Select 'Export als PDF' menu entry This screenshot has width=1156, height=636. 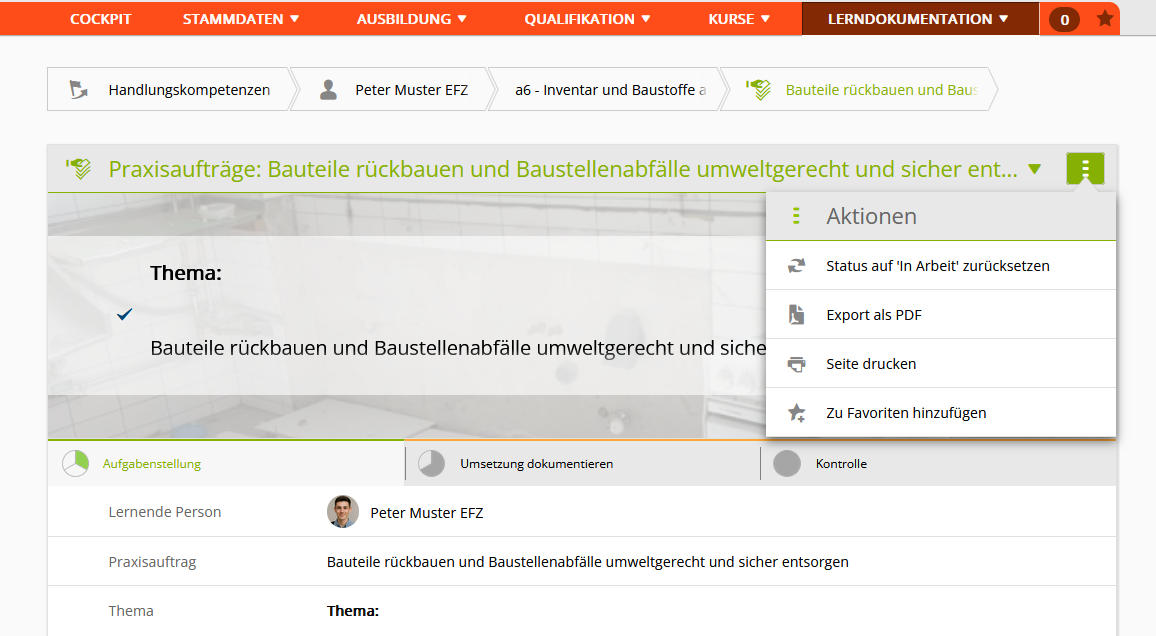pyautogui.click(x=874, y=315)
